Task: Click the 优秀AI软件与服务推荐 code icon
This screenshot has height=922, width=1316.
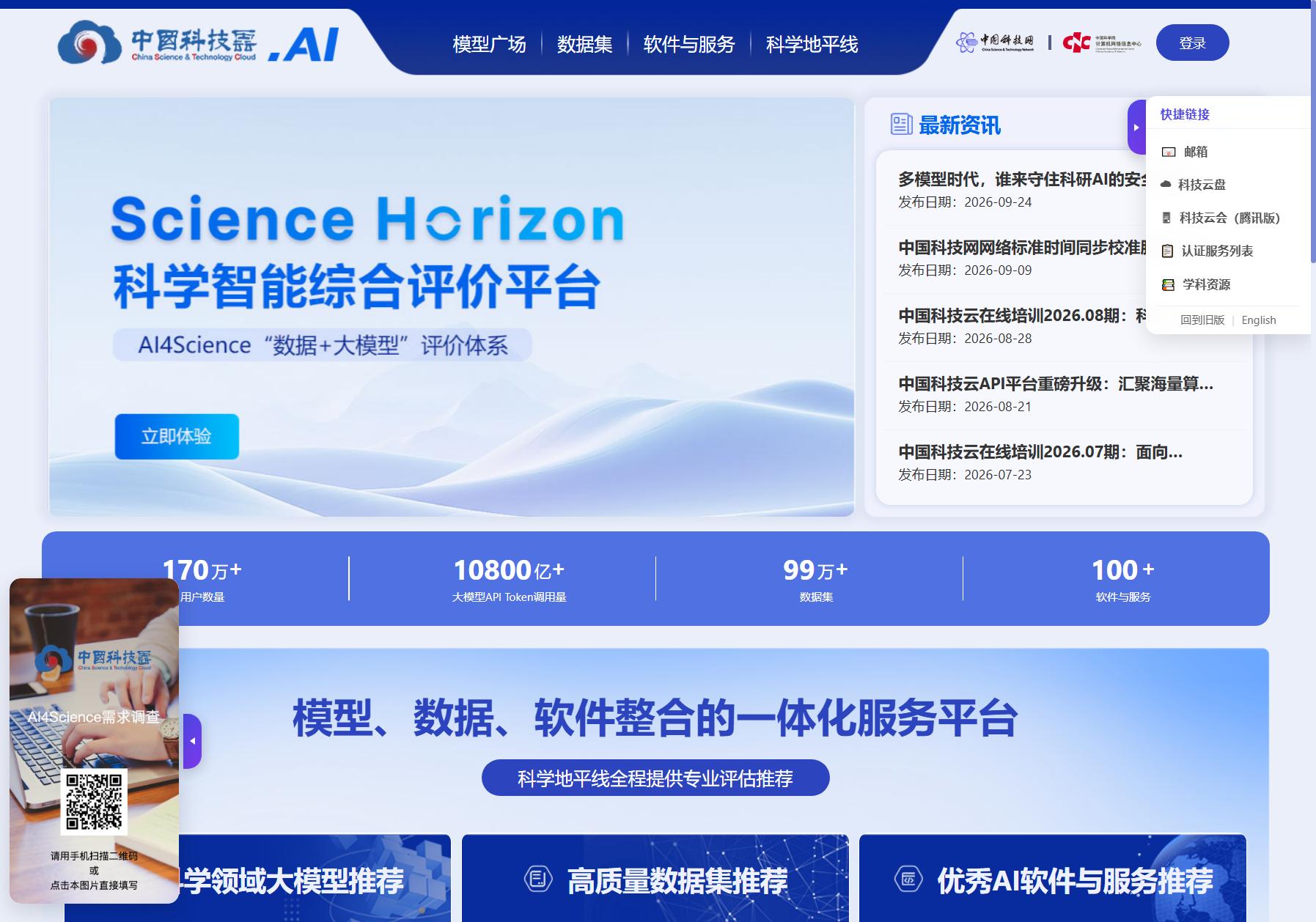Action: point(908,878)
